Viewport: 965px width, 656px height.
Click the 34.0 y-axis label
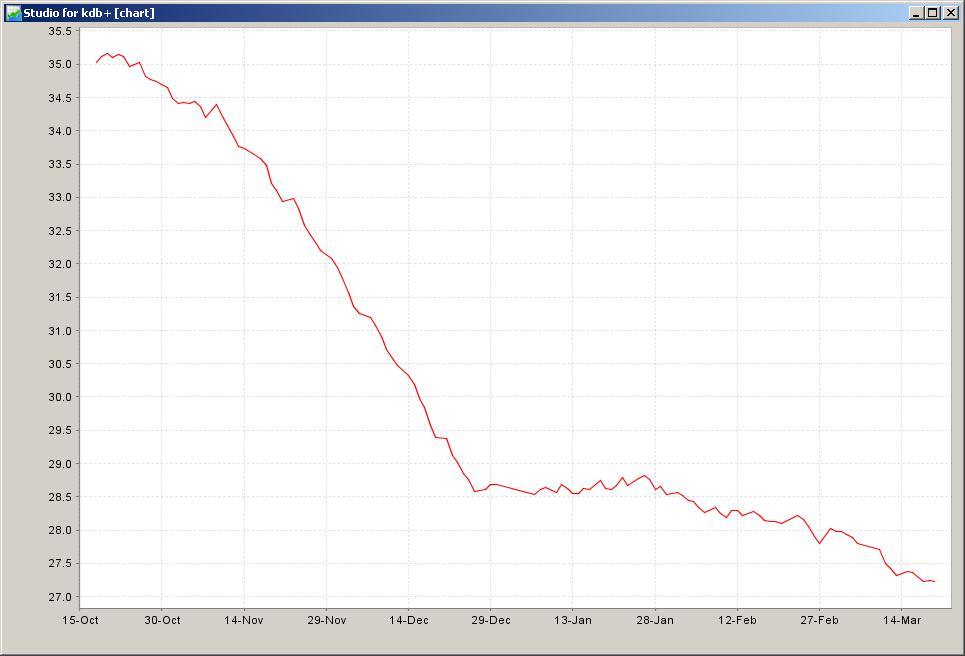click(60, 131)
